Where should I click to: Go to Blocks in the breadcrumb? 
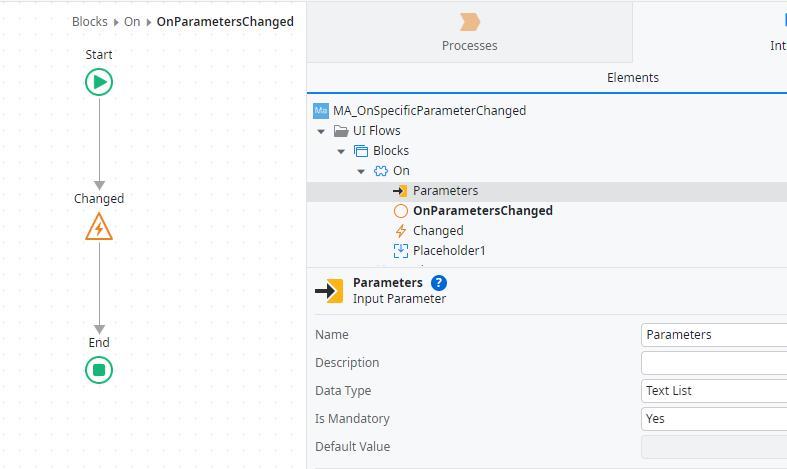click(x=90, y=22)
